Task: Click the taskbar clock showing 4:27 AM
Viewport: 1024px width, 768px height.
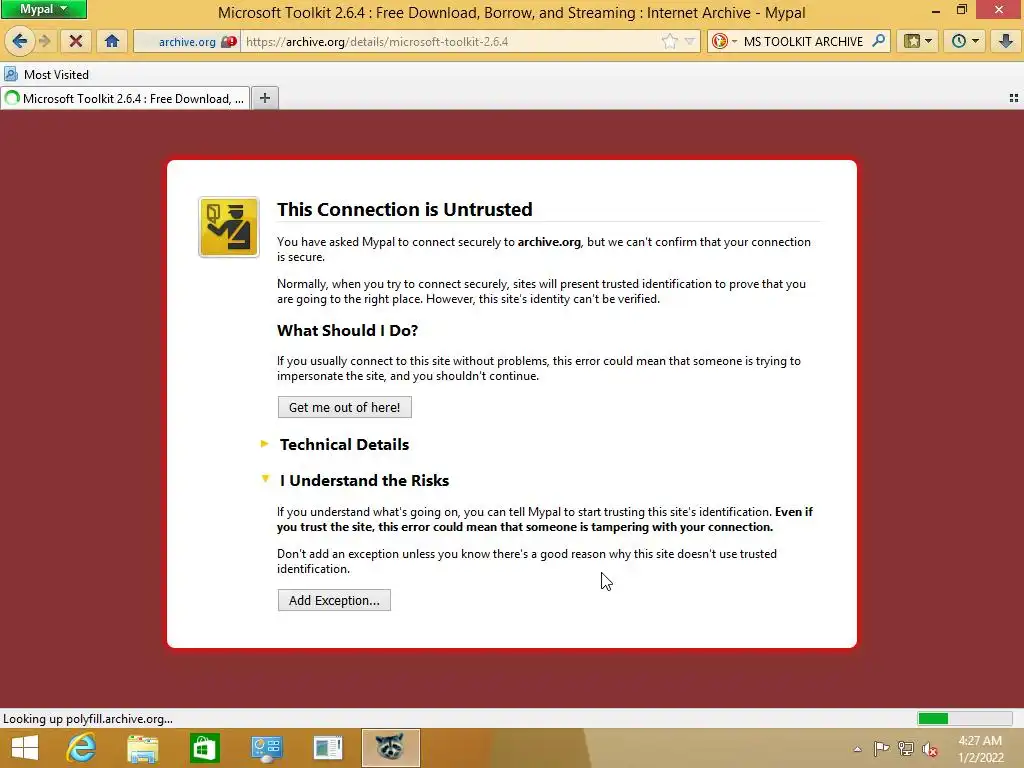Action: click(x=980, y=749)
